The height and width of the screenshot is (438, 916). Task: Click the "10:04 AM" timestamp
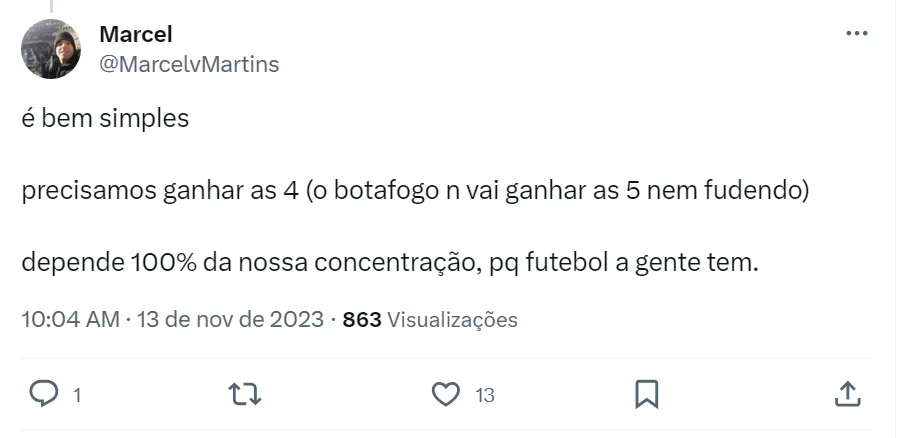click(x=69, y=320)
